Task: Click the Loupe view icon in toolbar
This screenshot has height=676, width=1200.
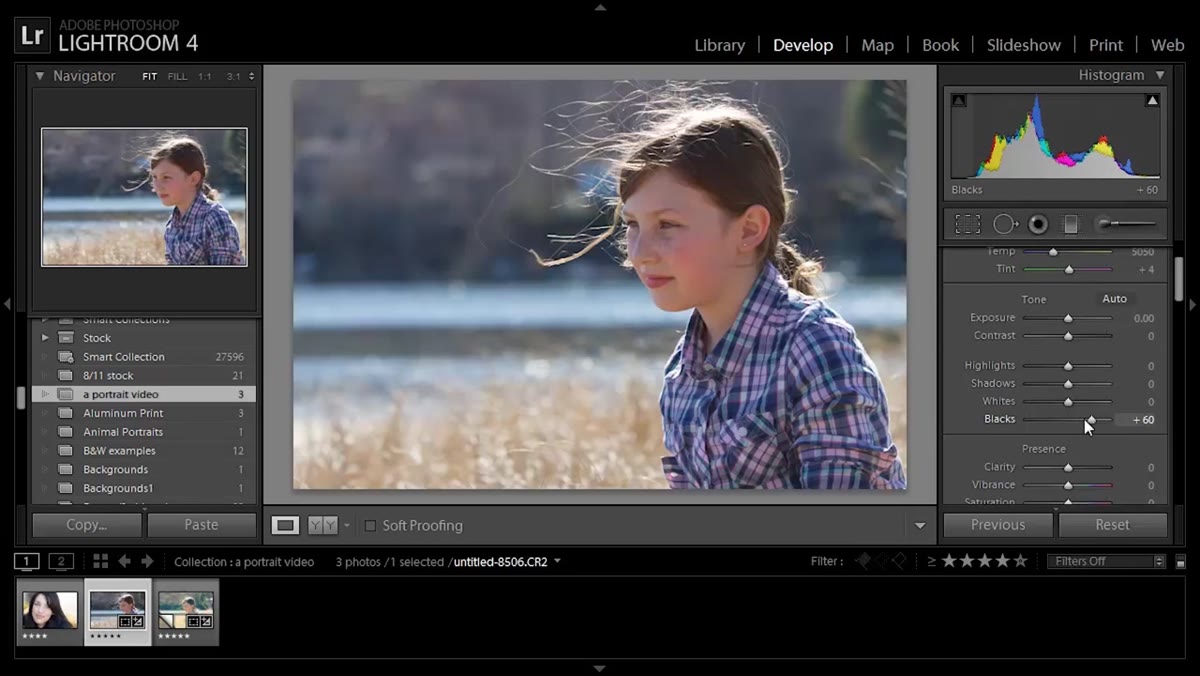Action: coord(285,525)
